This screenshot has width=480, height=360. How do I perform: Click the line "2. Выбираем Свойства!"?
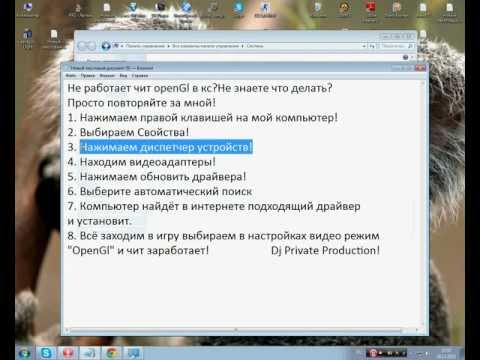[128, 132]
